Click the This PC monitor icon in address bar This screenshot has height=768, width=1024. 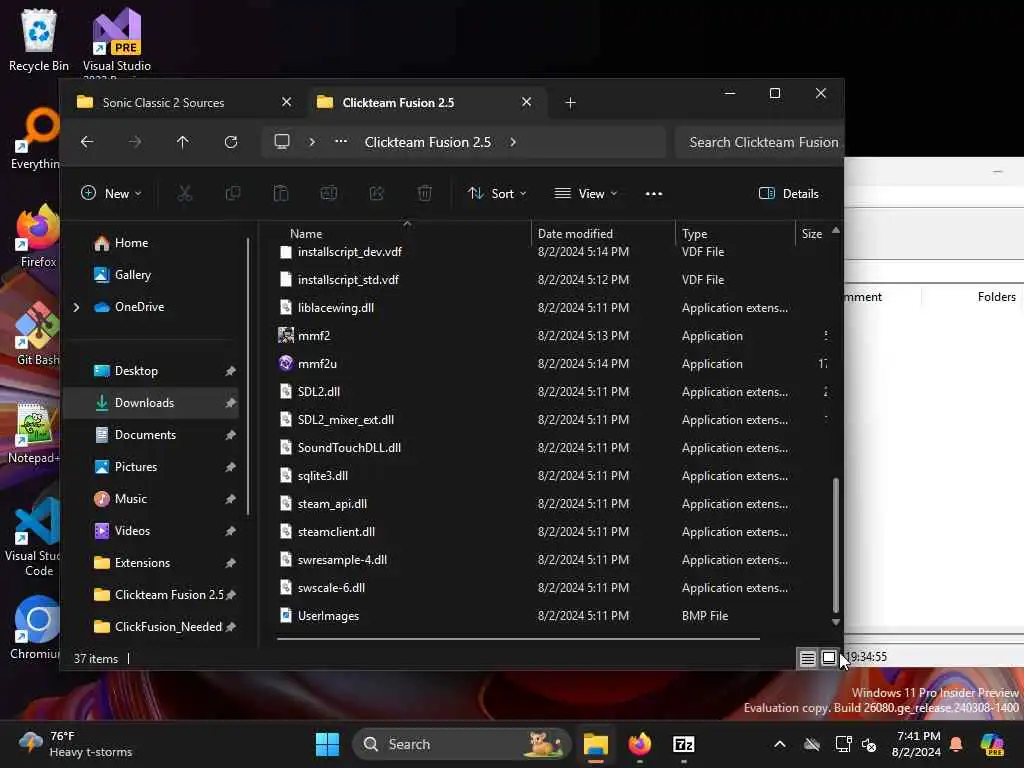point(282,142)
